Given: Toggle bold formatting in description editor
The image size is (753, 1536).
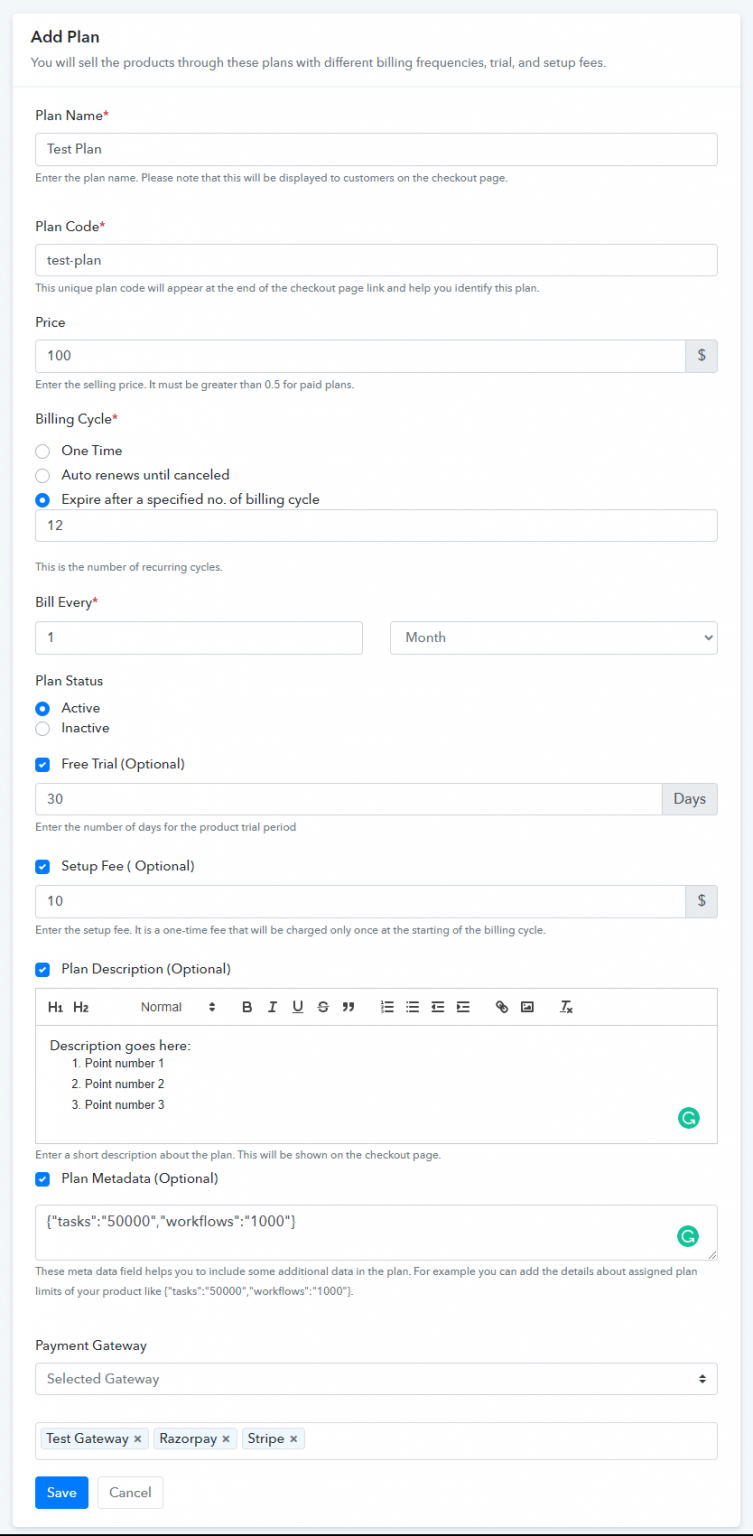Looking at the screenshot, I should (247, 1007).
